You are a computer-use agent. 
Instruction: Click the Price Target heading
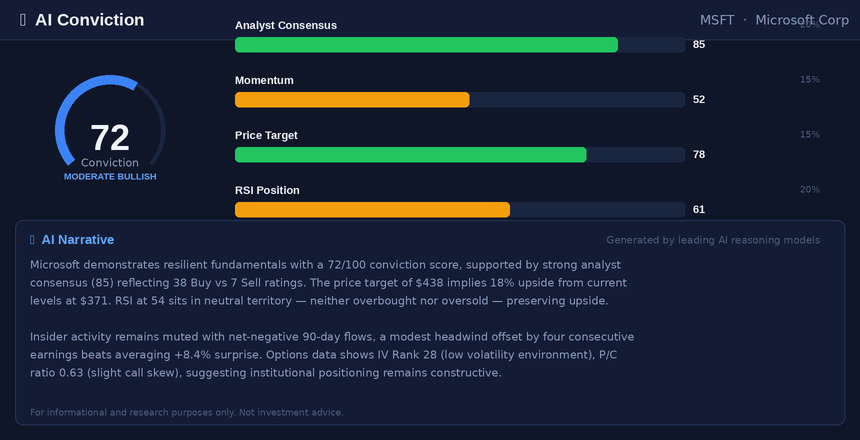coord(266,135)
